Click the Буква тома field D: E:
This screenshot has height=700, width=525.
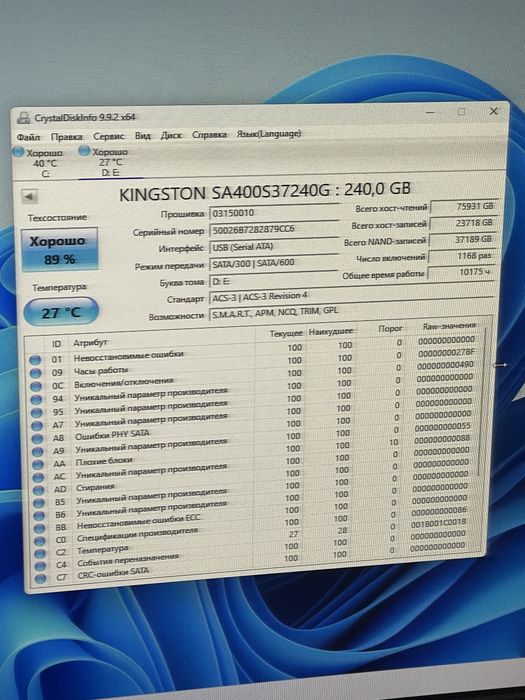click(x=274, y=280)
